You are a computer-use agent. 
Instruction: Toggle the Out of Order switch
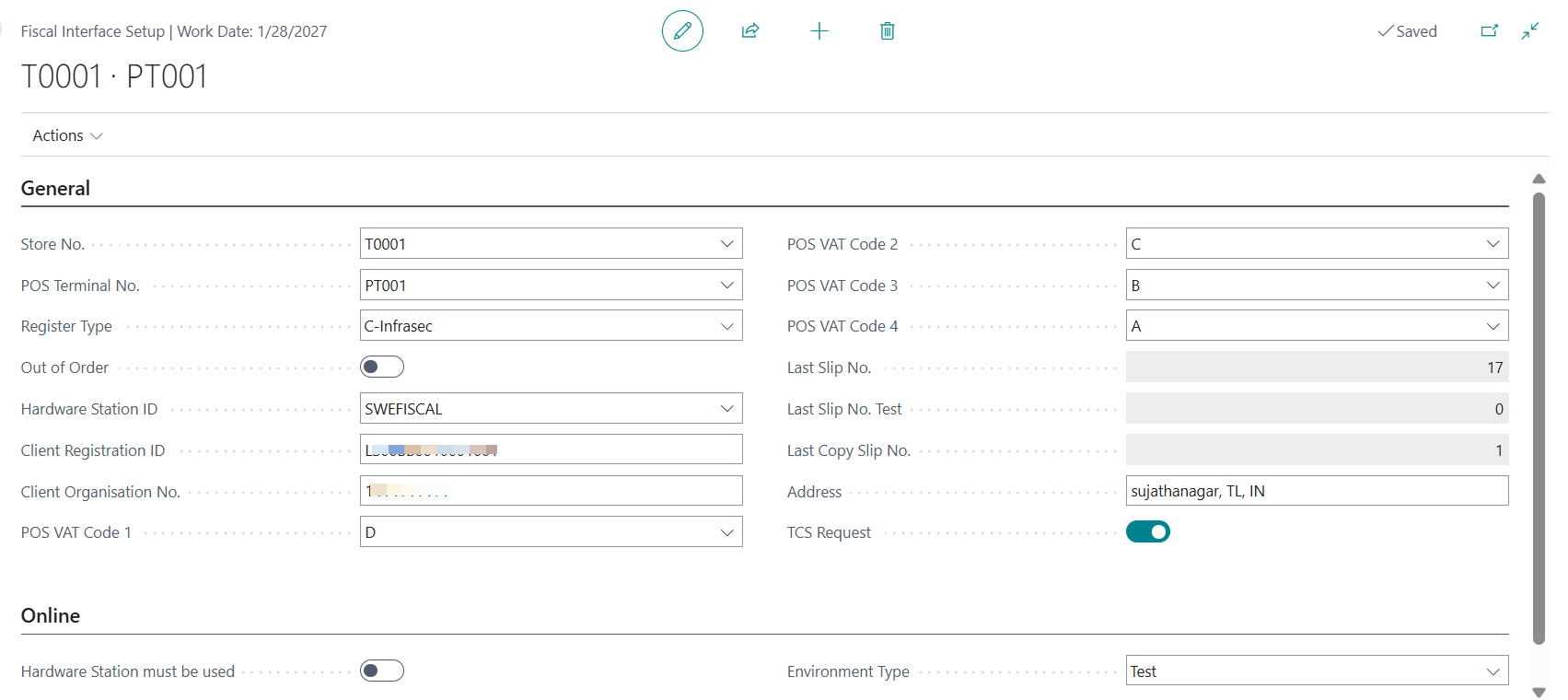tap(382, 367)
